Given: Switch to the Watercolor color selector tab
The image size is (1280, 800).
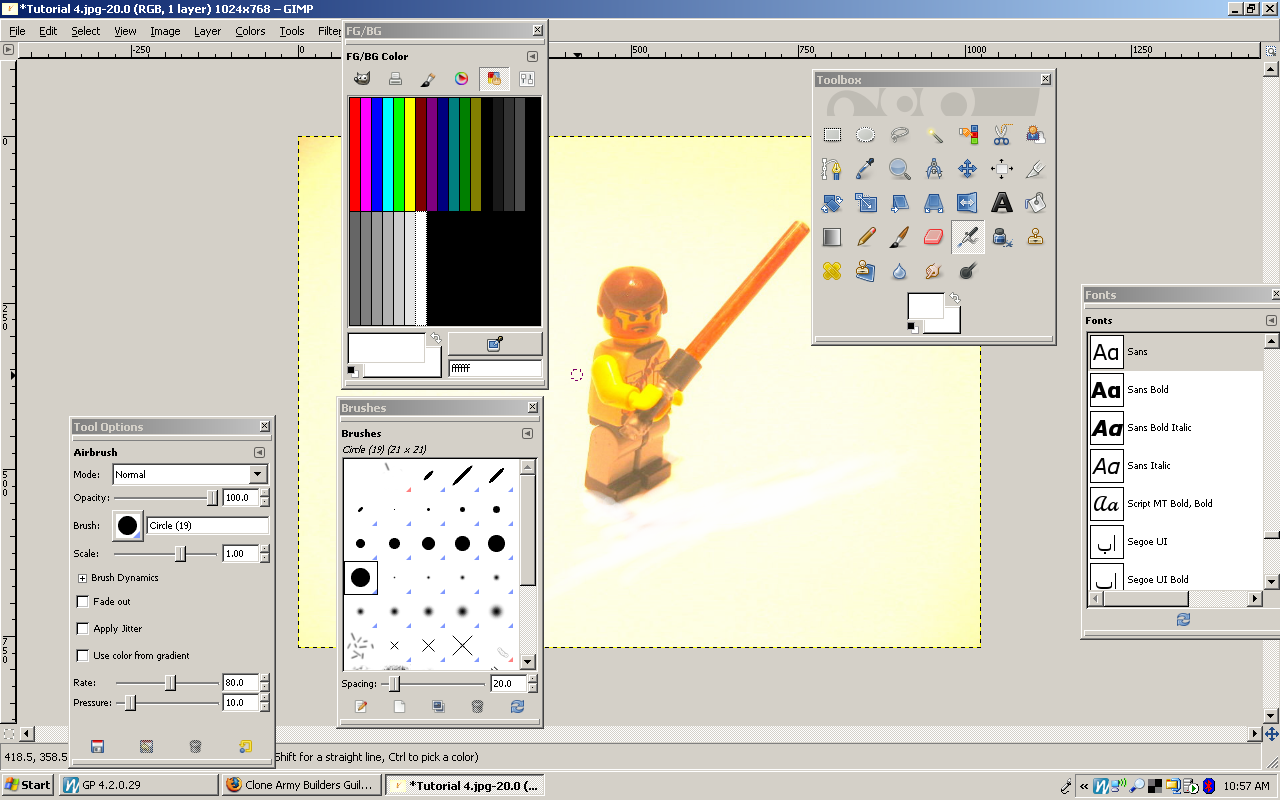Looking at the screenshot, I should (428, 79).
